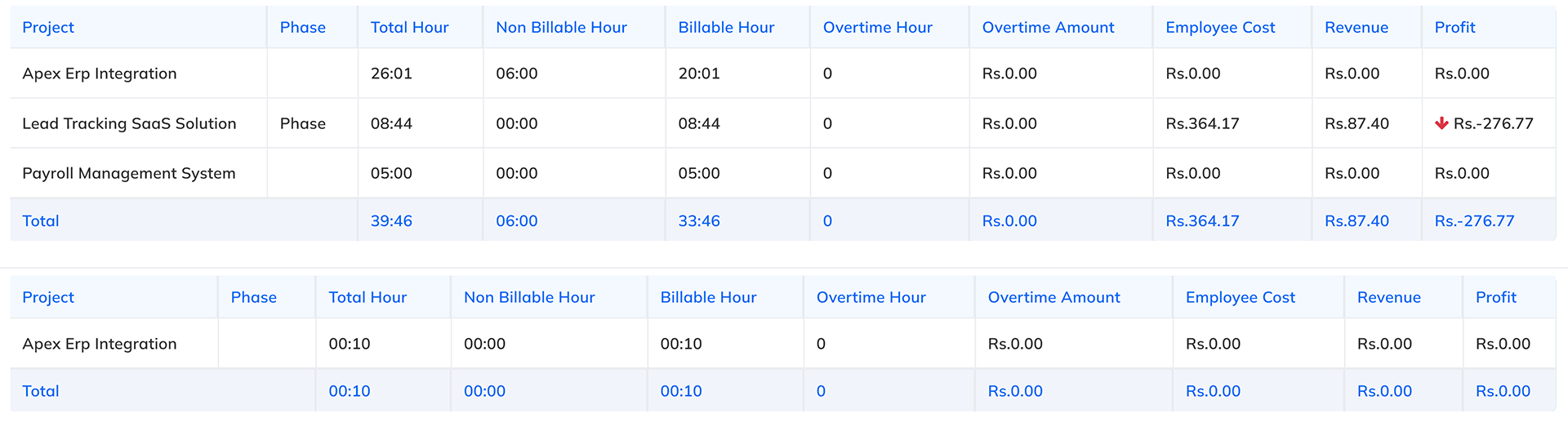Open the Payroll Management System project row
Viewport: 1568px width, 423px height.
128,173
